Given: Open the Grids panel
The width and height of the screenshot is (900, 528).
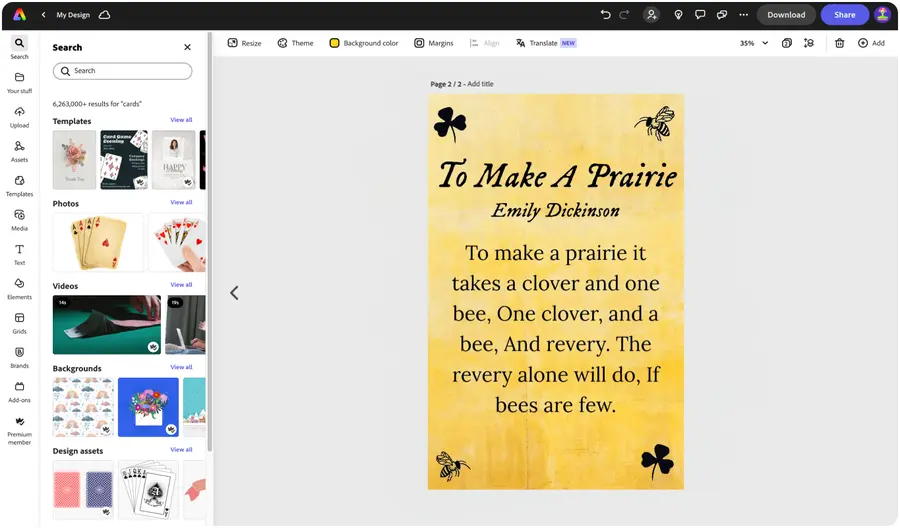Looking at the screenshot, I should (19, 322).
